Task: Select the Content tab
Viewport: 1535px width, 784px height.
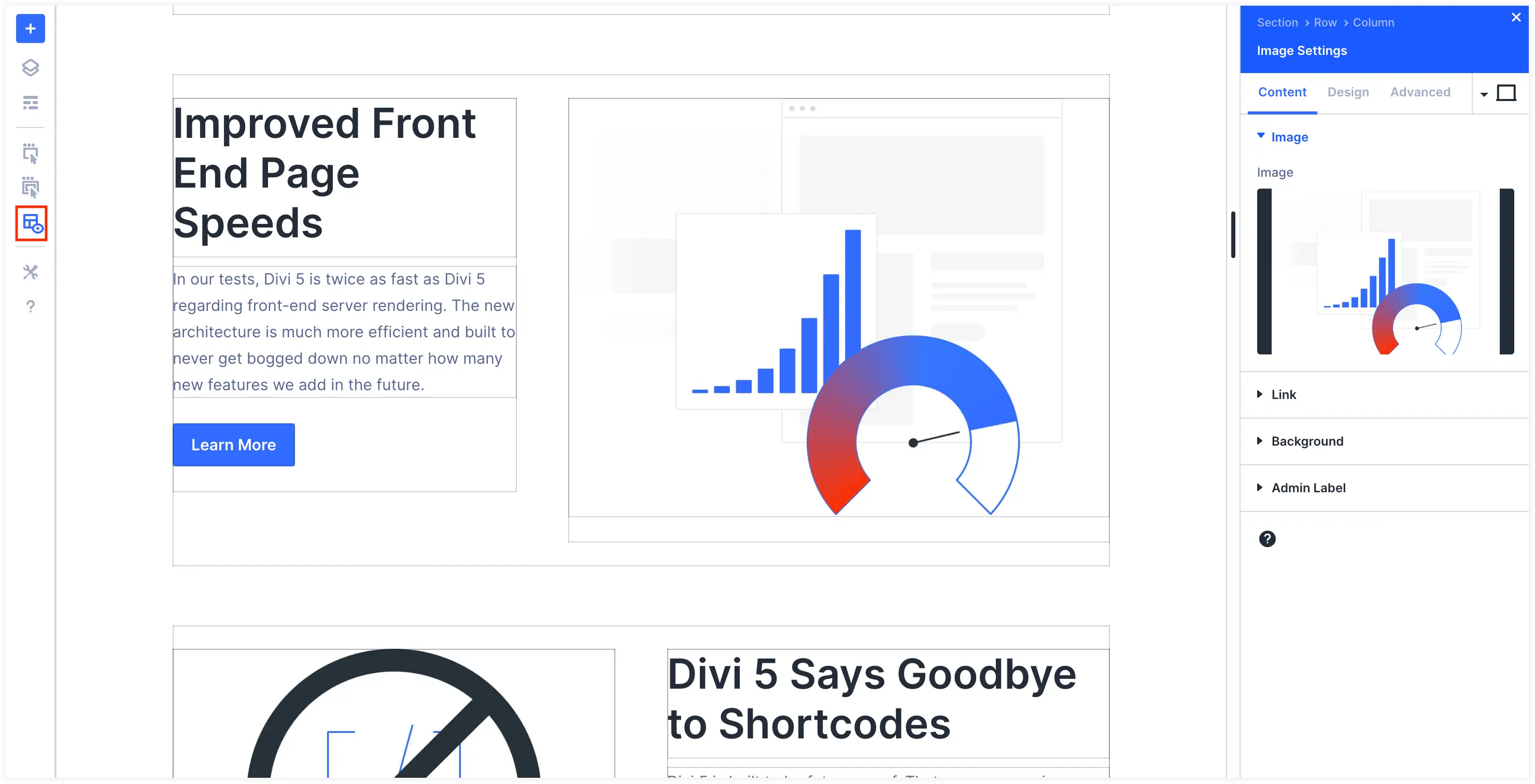Action: 1283,92
